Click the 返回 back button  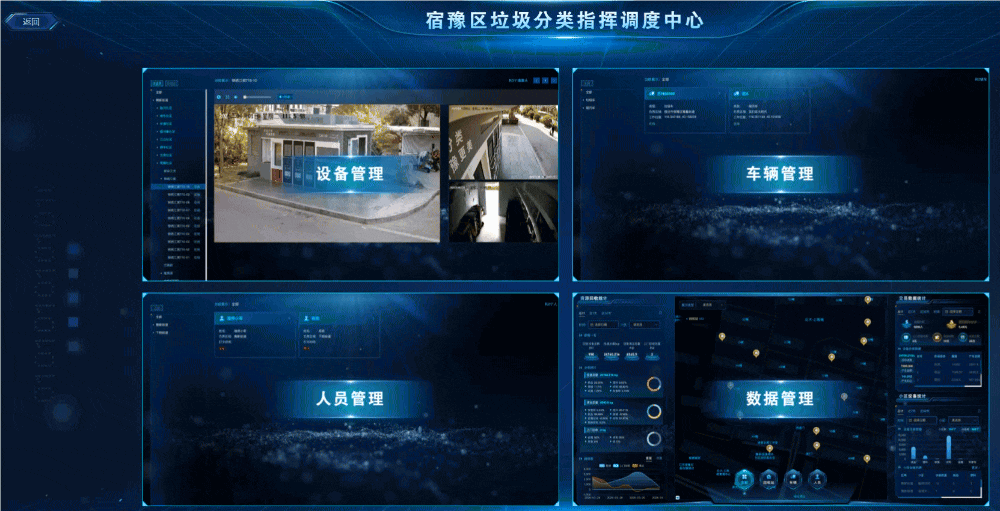pyautogui.click(x=30, y=21)
